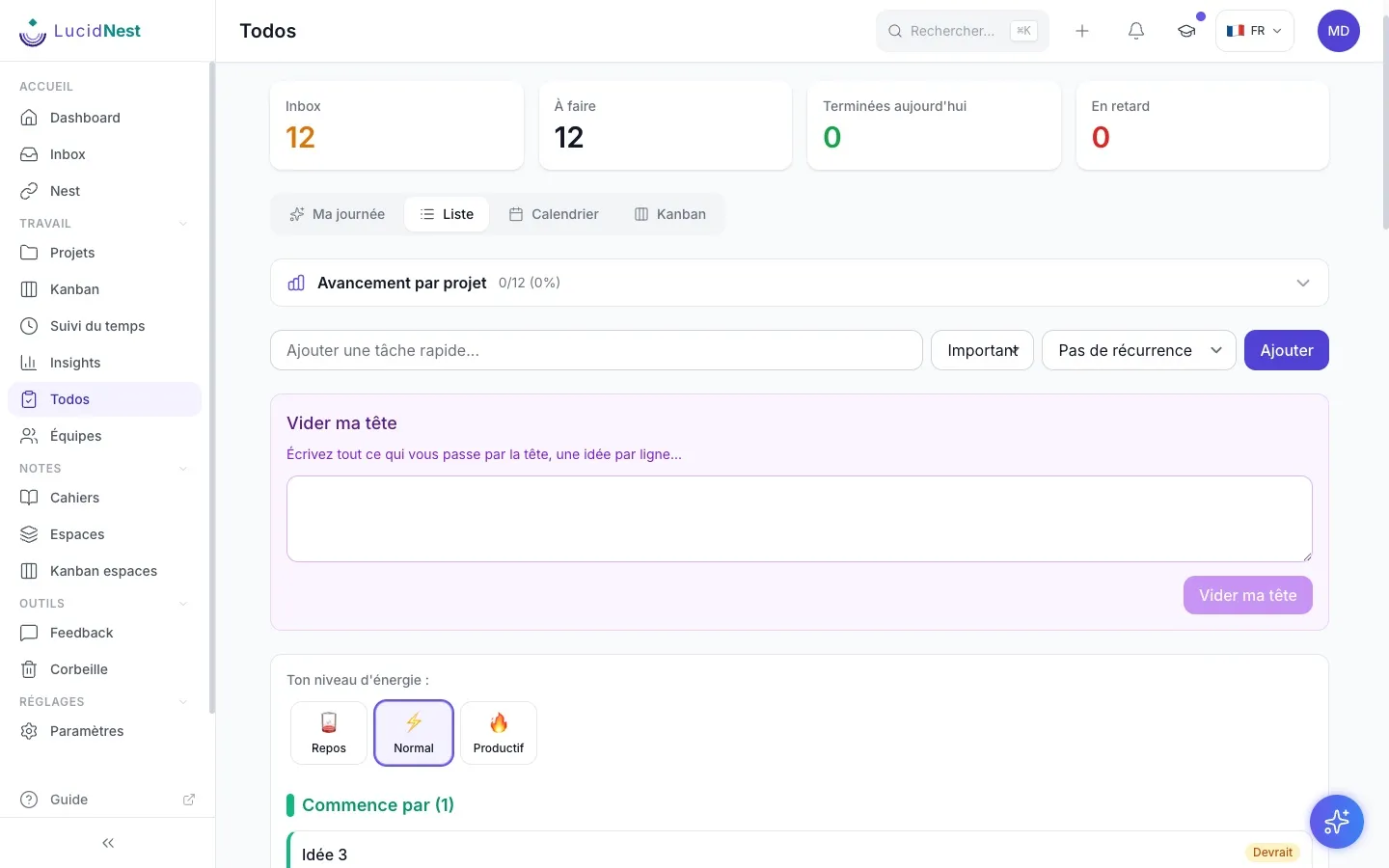Select the Normal energy level
This screenshot has height=868, width=1389.
[x=414, y=733]
